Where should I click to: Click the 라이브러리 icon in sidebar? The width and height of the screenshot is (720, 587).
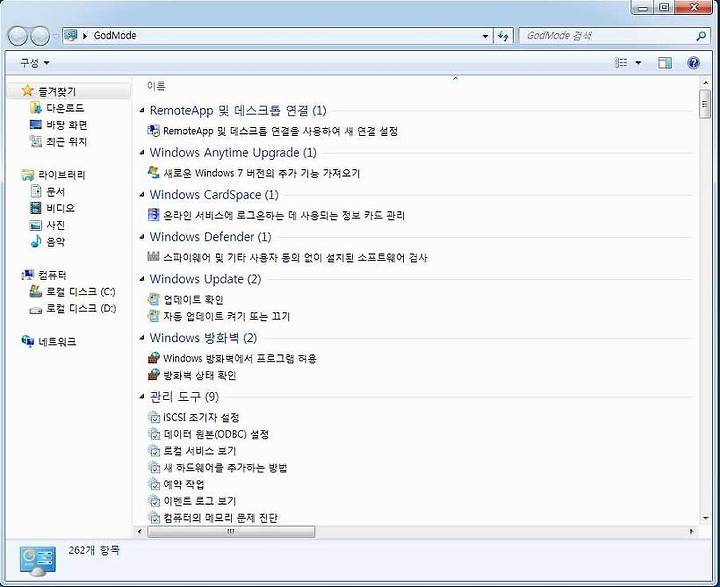[x=28, y=175]
